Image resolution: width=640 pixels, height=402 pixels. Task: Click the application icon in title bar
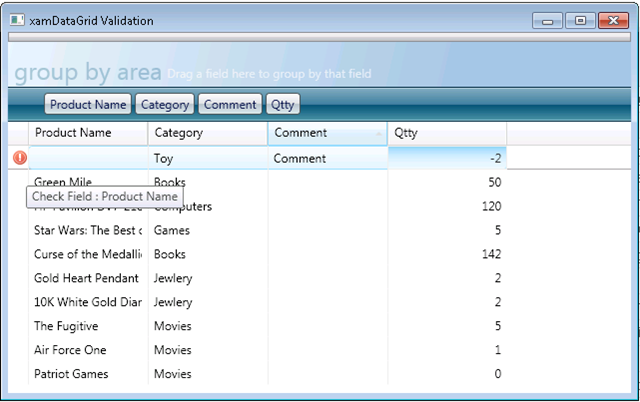tap(17, 19)
